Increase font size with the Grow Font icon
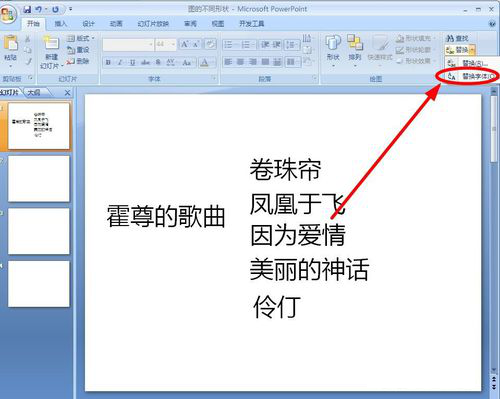Image resolution: width=500 pixels, height=399 pixels. [x=184, y=44]
